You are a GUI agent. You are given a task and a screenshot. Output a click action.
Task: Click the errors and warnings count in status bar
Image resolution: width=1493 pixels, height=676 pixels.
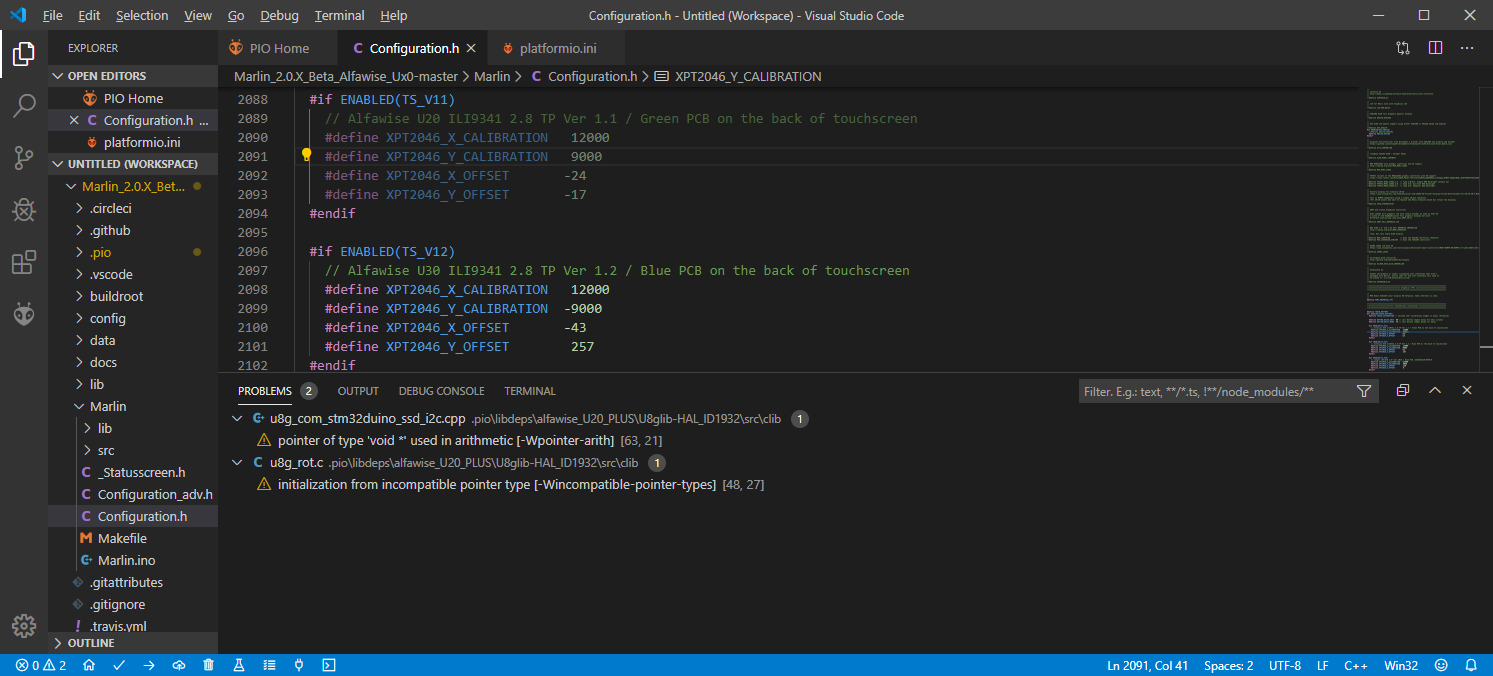(x=41, y=665)
